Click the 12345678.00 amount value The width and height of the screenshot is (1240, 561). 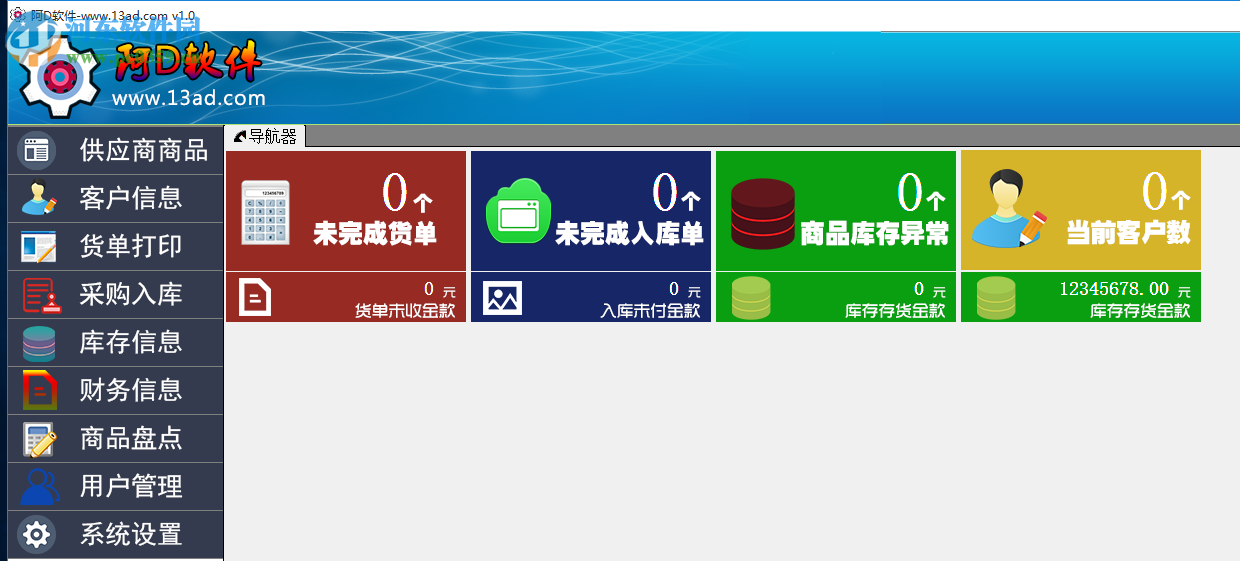[1114, 289]
